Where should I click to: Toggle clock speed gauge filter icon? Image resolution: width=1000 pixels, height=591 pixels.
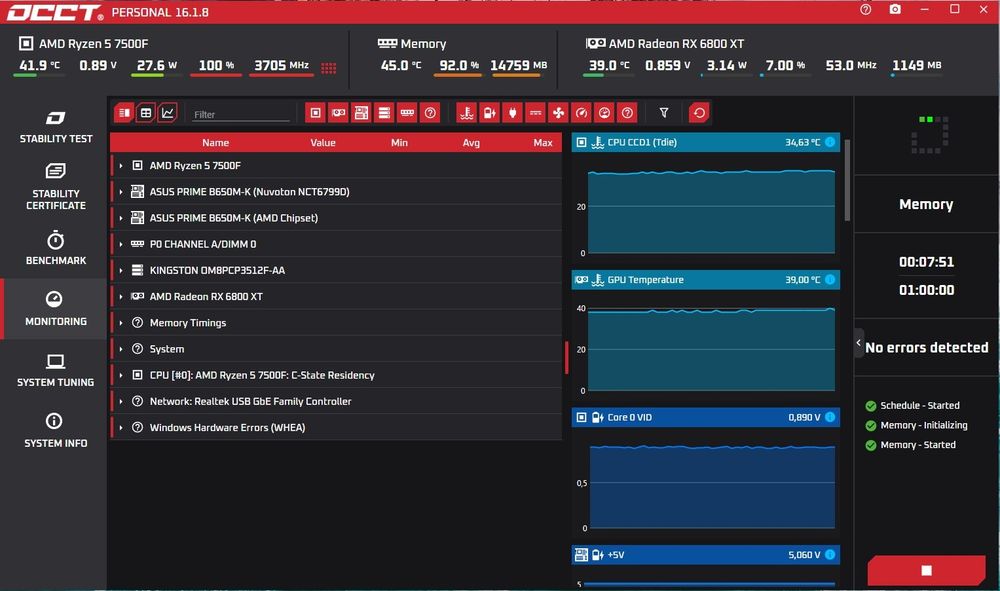(582, 113)
